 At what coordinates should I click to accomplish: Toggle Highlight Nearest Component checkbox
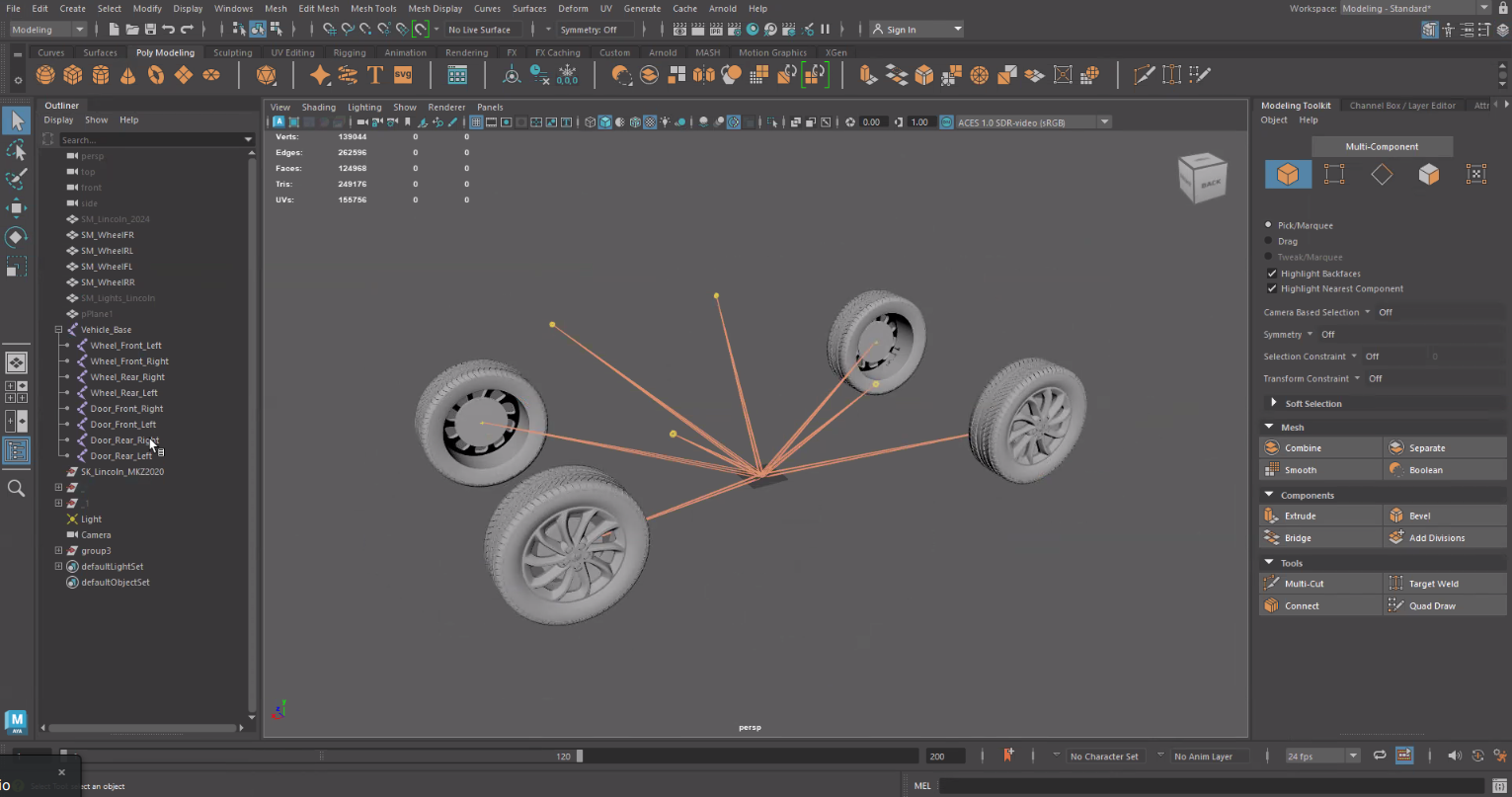coord(1272,288)
